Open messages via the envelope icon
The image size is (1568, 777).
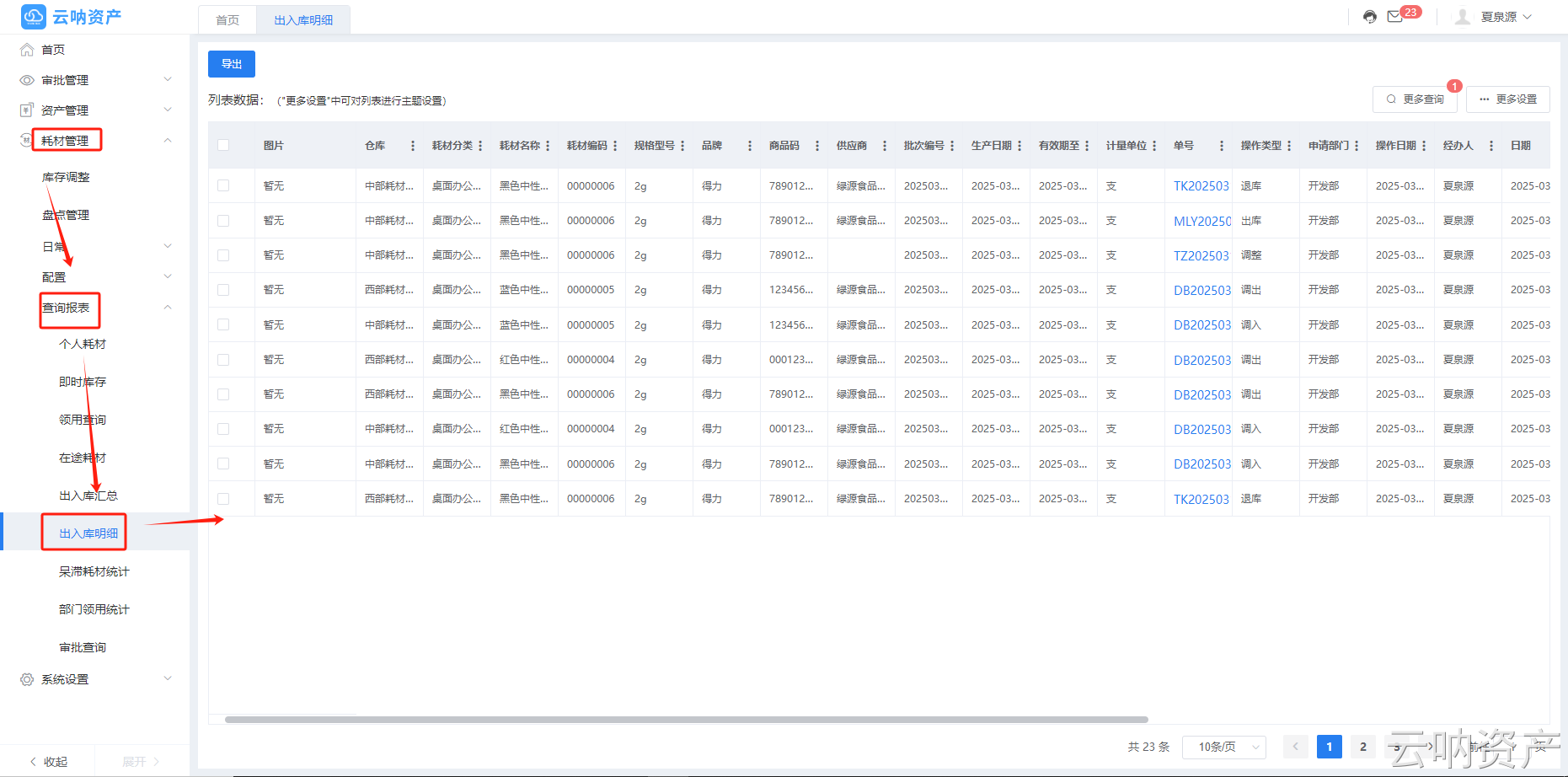[1394, 17]
